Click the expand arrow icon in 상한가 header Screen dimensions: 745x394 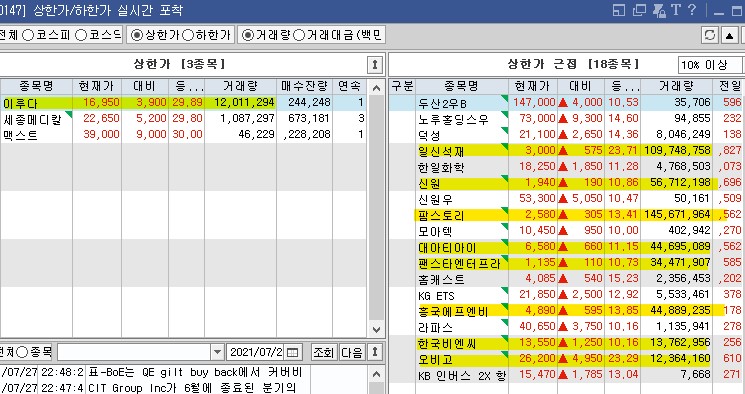pos(374,65)
